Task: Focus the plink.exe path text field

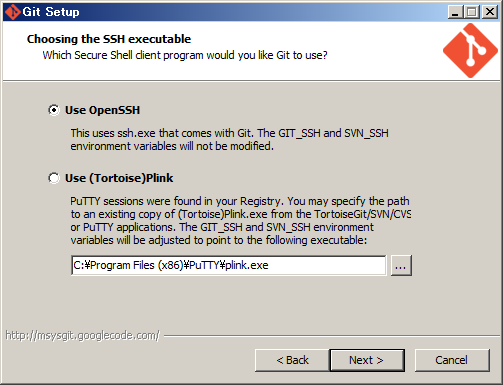Action: click(229, 265)
